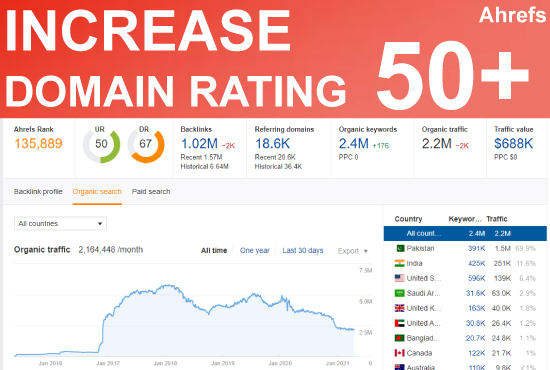550x370 pixels.
Task: Click the United Kingdom flag icon
Action: [x=400, y=308]
